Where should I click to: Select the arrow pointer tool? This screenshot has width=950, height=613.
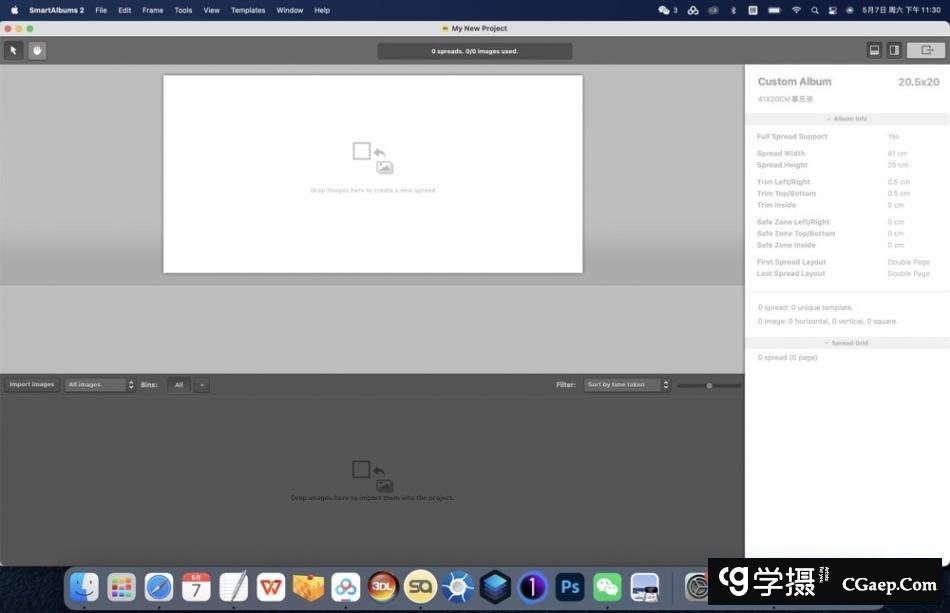[x=13, y=50]
